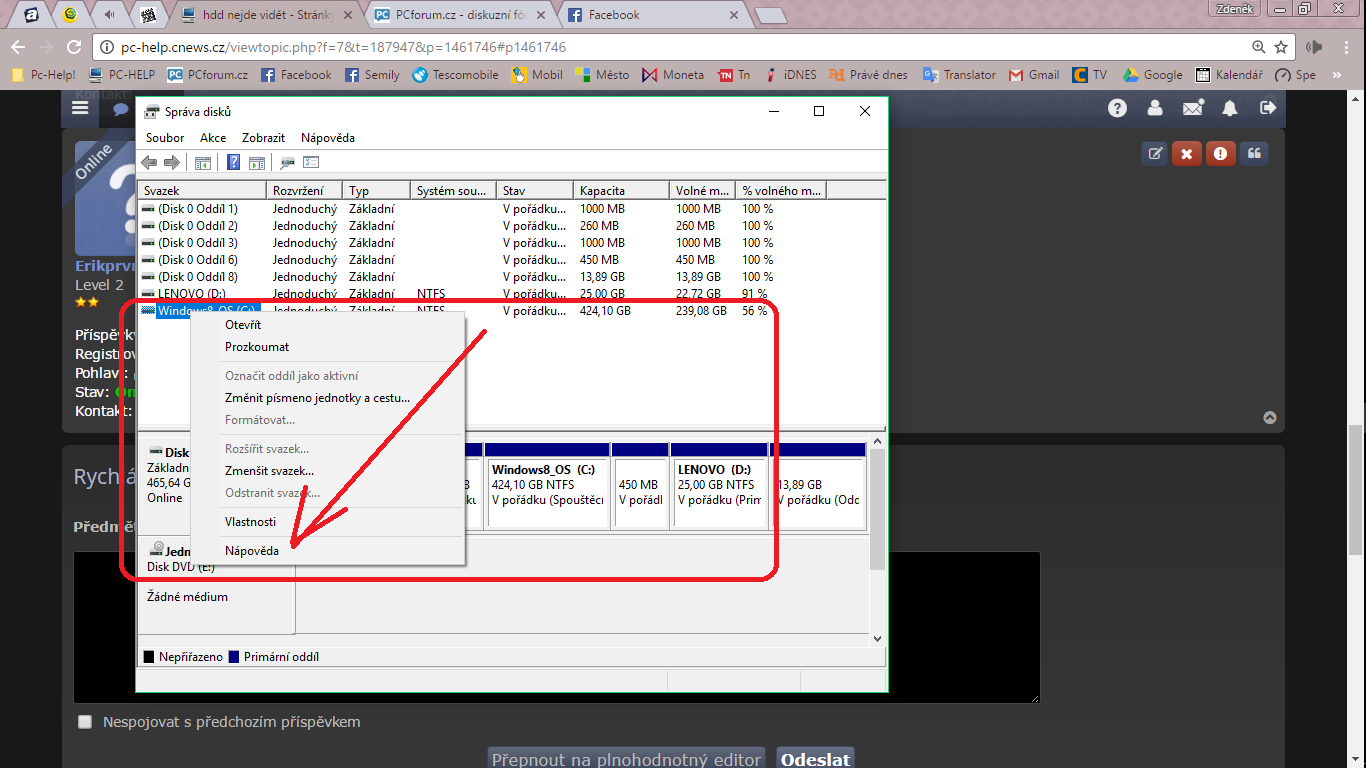Click the Chrome back navigation arrow

click(x=18, y=47)
